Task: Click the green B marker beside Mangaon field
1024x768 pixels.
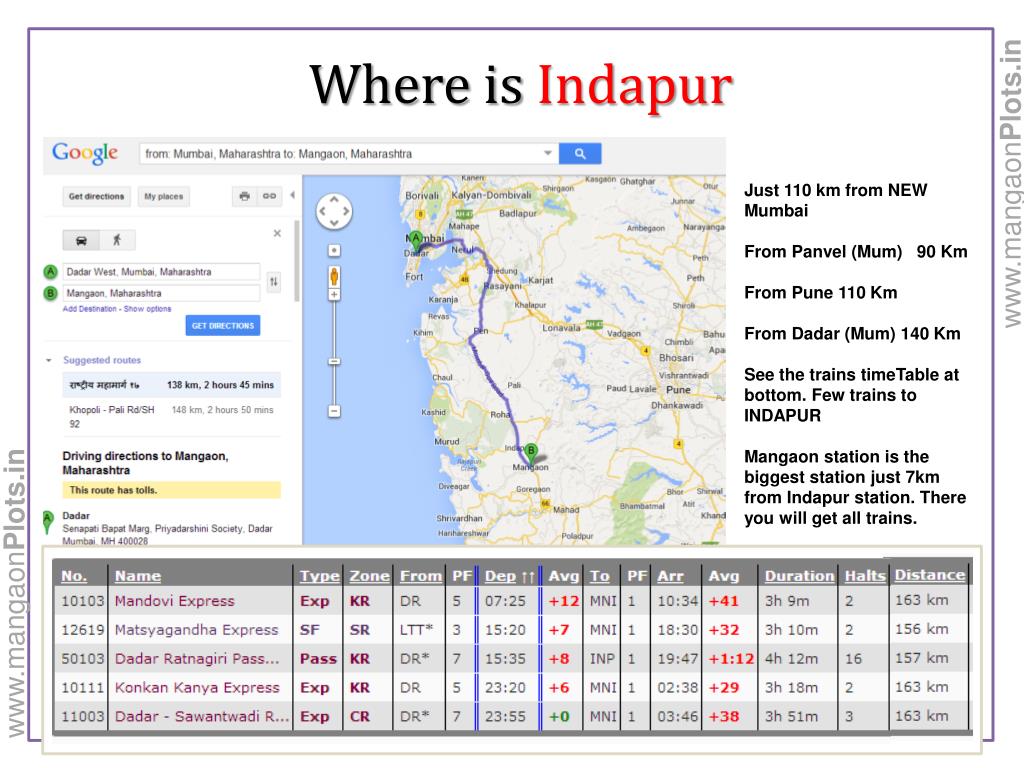Action: [50, 293]
